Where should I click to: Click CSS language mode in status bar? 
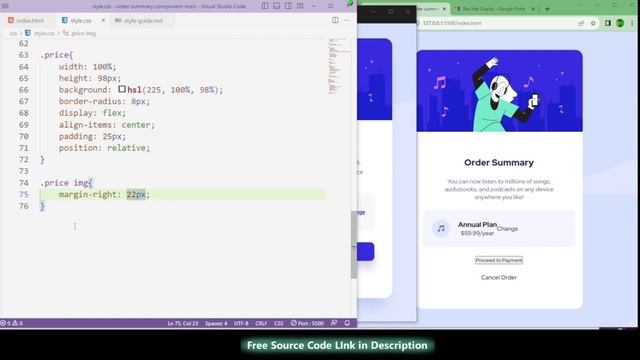tap(279, 323)
